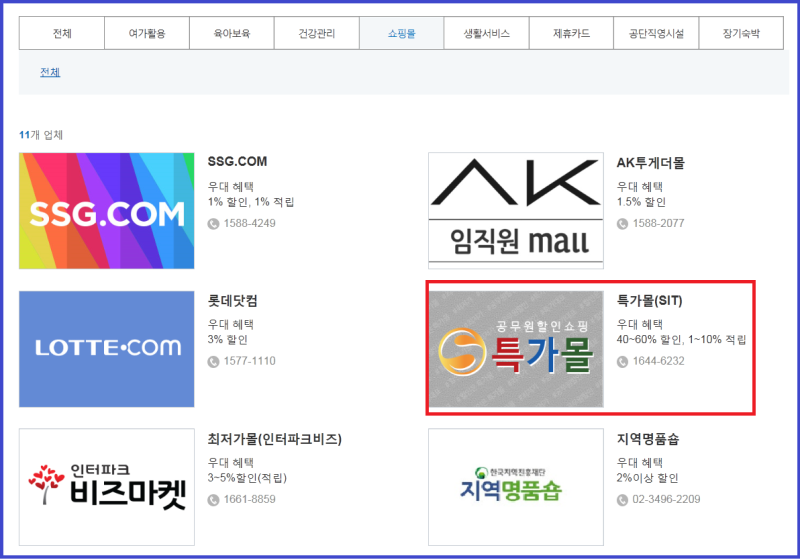
Task: Click the AK투게더몰 title link
Action: pos(651,163)
